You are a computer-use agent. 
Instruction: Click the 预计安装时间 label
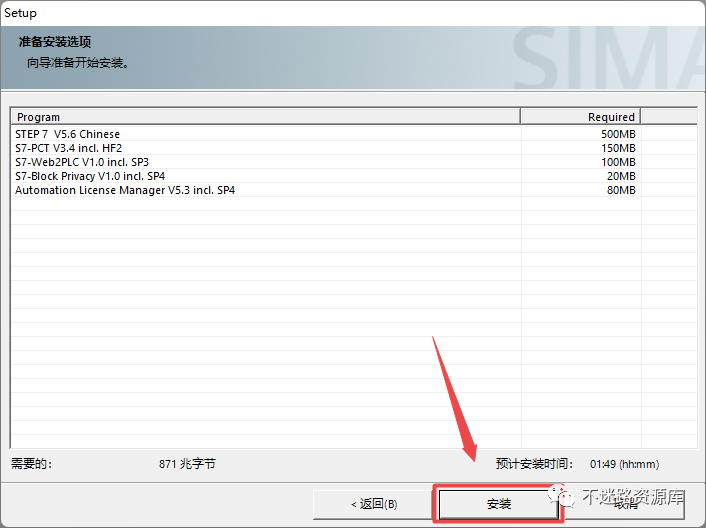click(x=534, y=464)
